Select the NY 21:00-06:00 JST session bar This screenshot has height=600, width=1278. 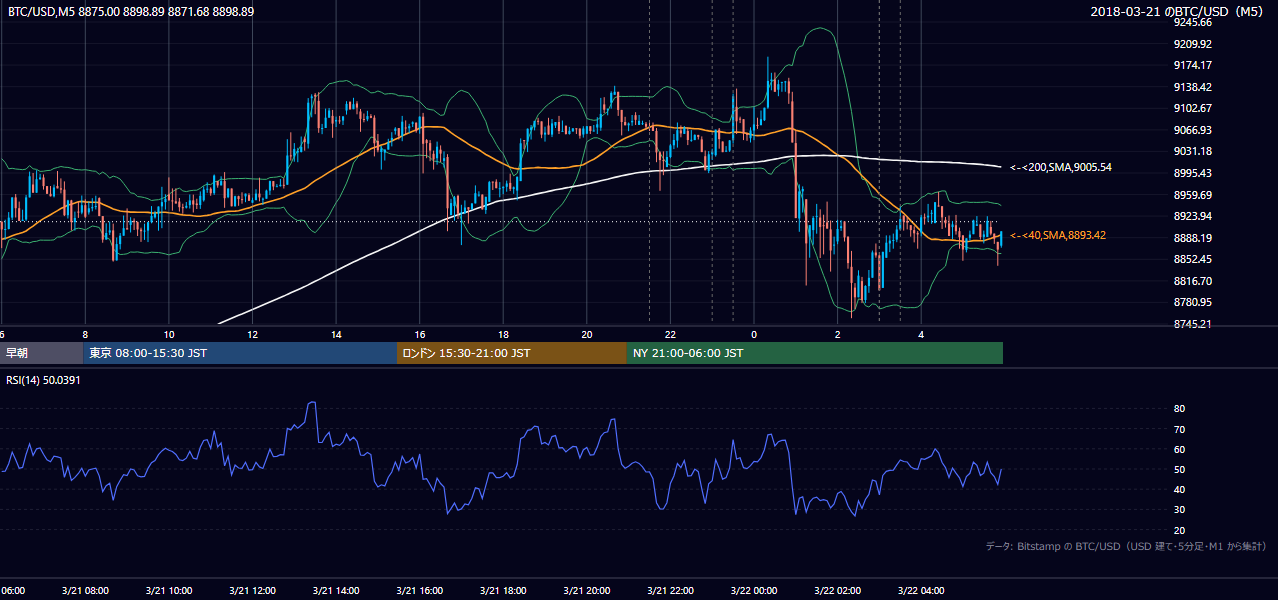(815, 353)
